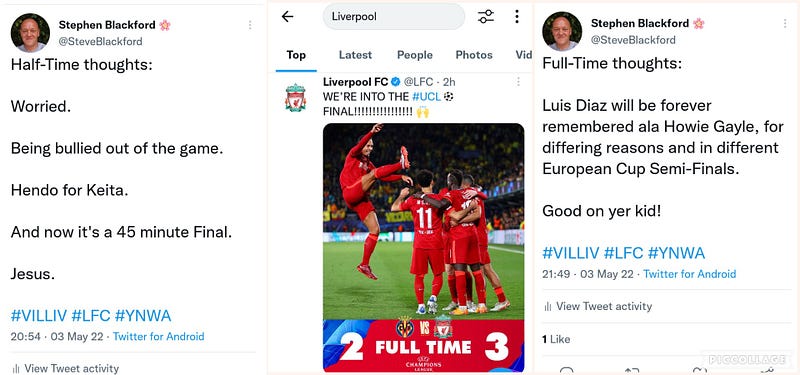The width and height of the screenshot is (800, 375).
Task: Click Stephen Blackford's avatar on Full-Time tweet
Action: click(562, 31)
